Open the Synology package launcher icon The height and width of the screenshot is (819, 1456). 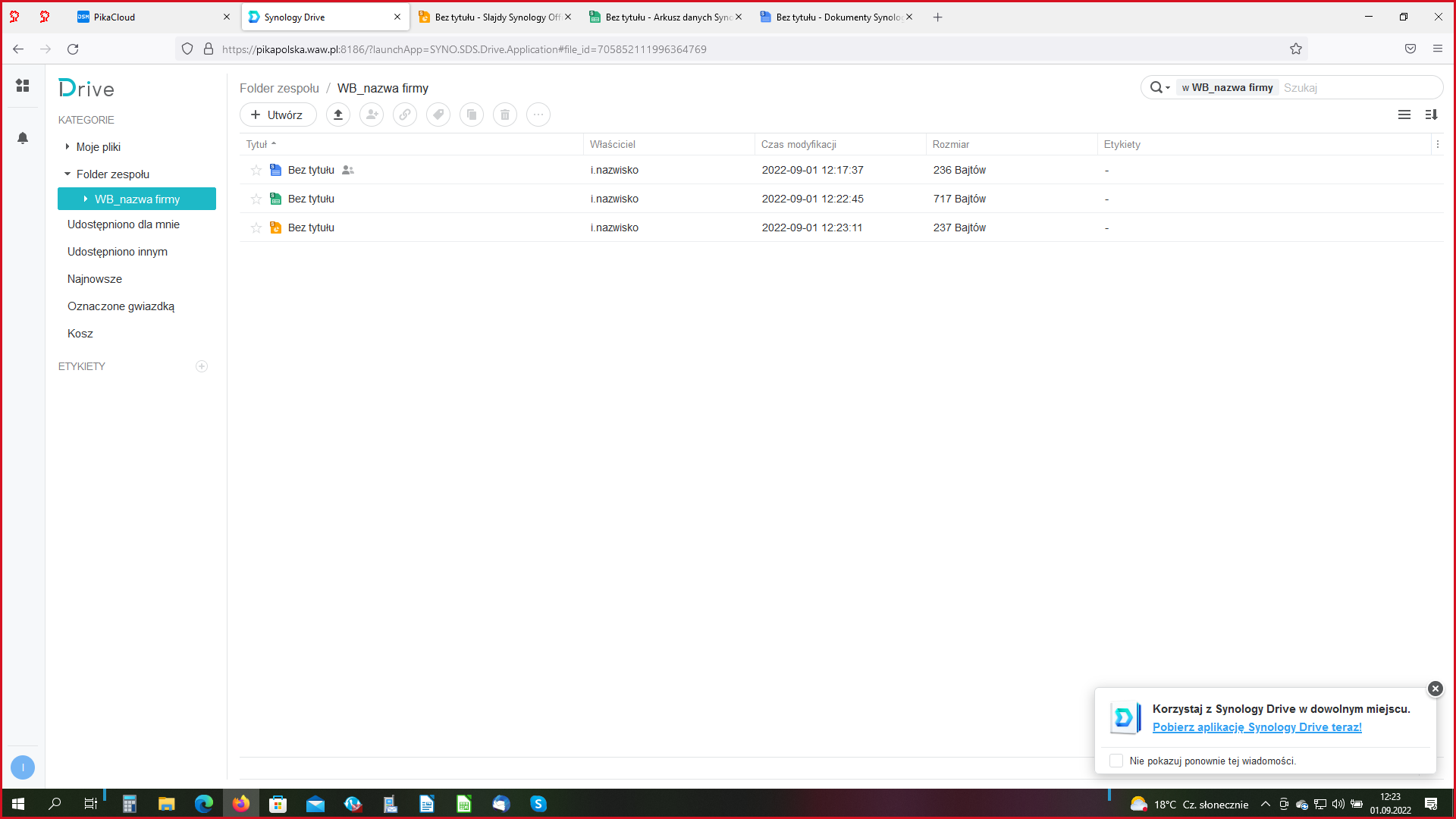click(x=23, y=86)
